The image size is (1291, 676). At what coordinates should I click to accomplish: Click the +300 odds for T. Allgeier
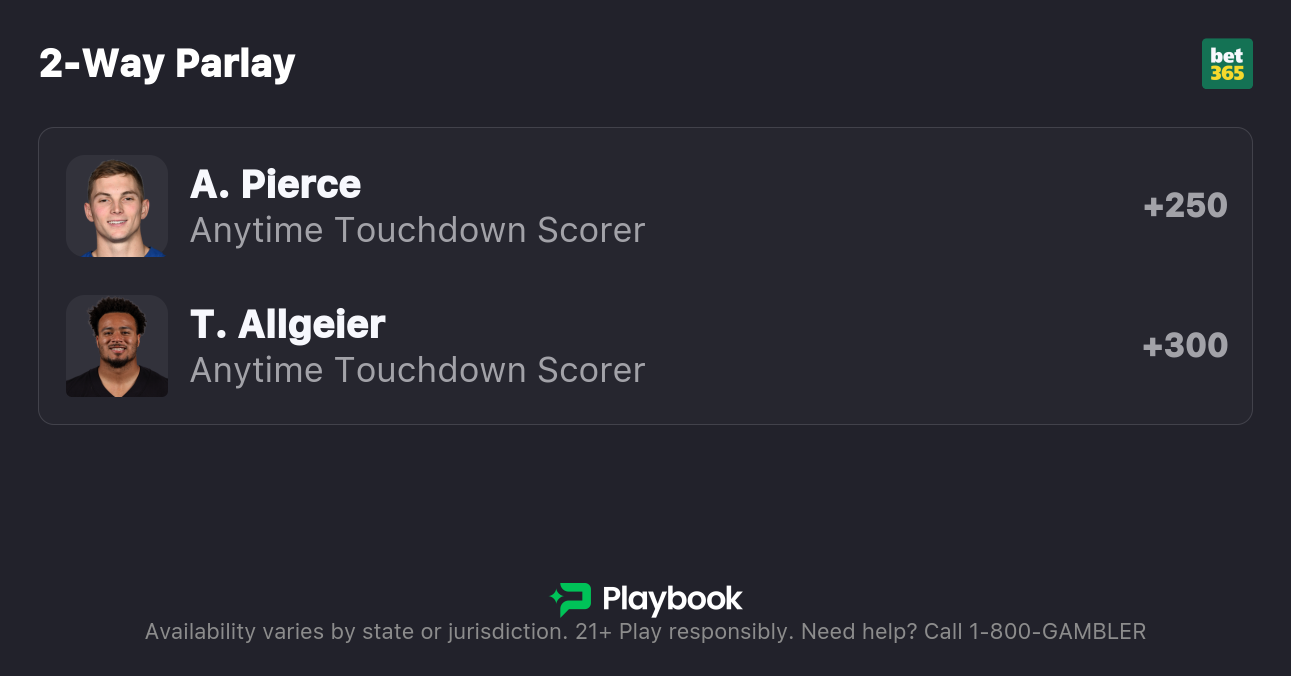[1185, 346]
